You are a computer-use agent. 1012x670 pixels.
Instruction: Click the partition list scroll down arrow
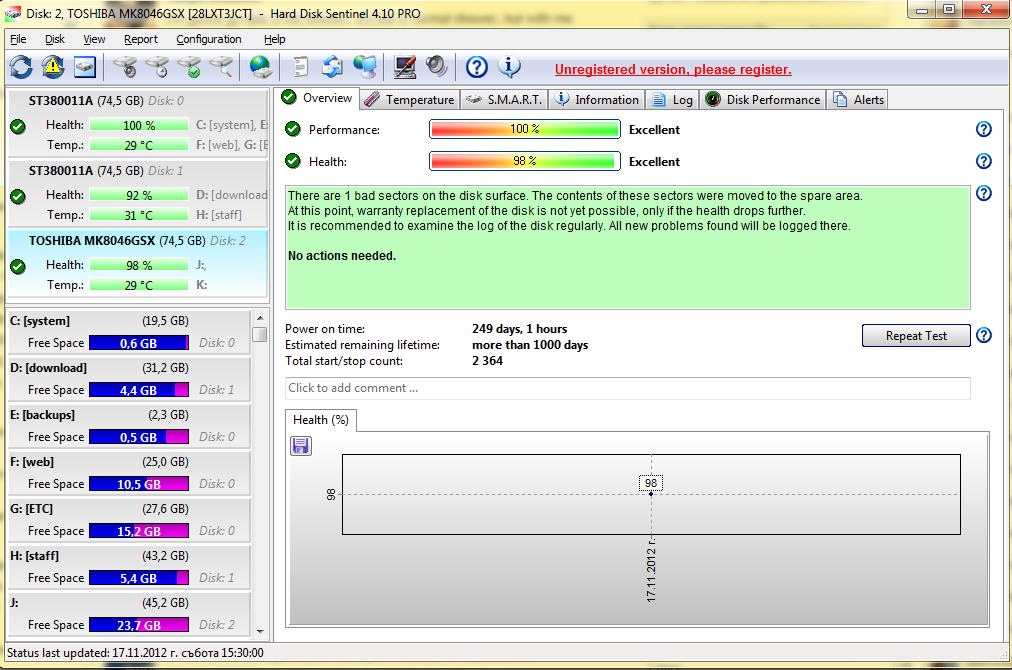pyautogui.click(x=259, y=631)
